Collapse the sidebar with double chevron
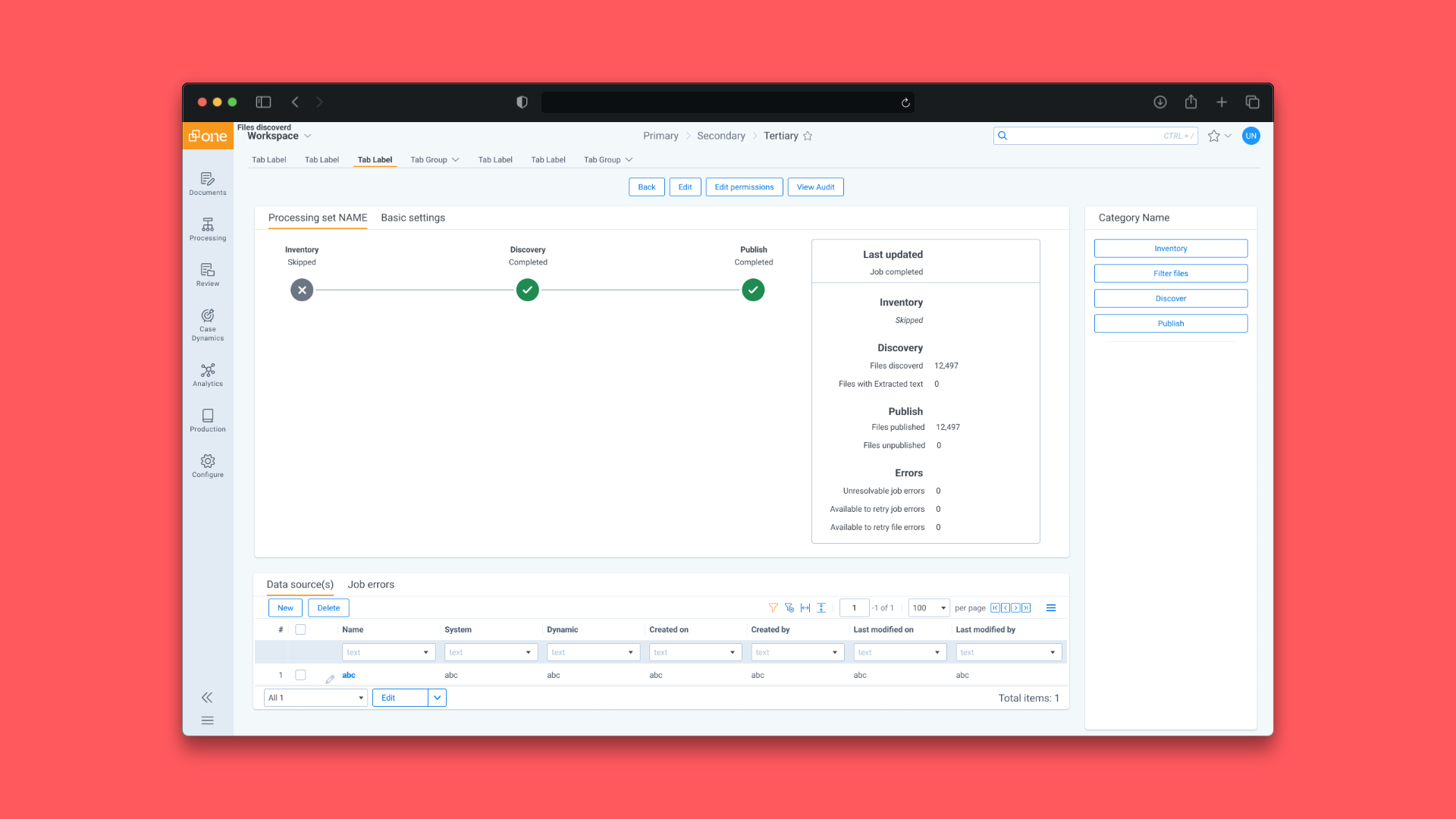 tap(207, 697)
